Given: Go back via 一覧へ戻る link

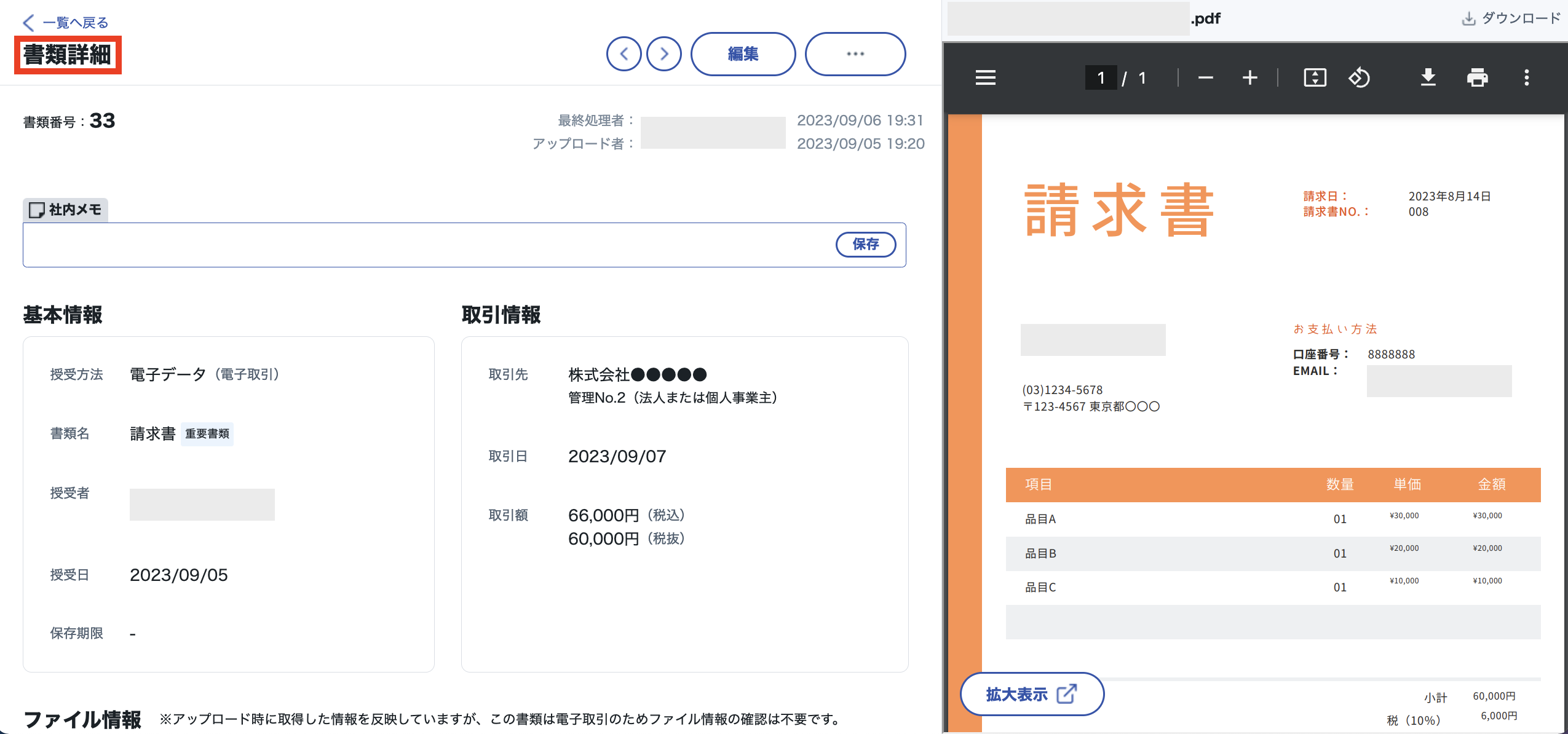Looking at the screenshot, I should coord(65,23).
